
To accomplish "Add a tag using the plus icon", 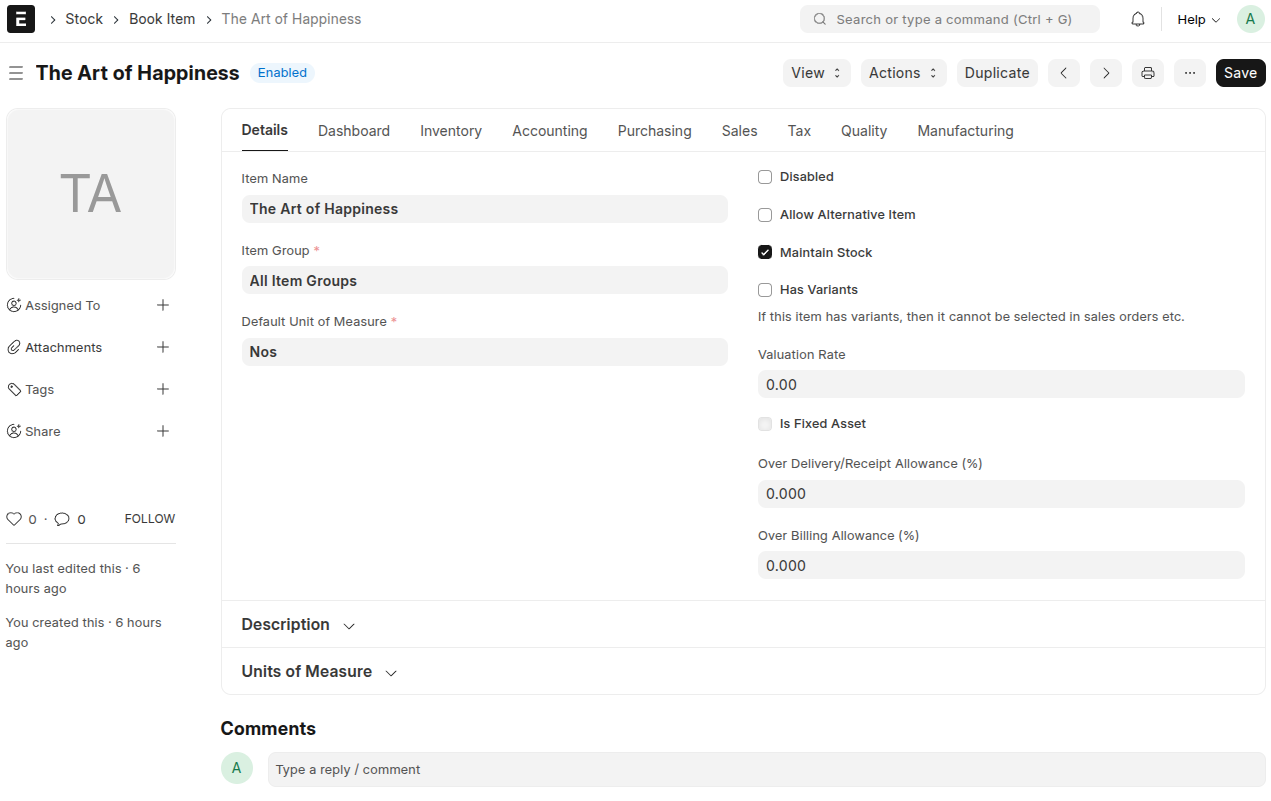I will [163, 389].
